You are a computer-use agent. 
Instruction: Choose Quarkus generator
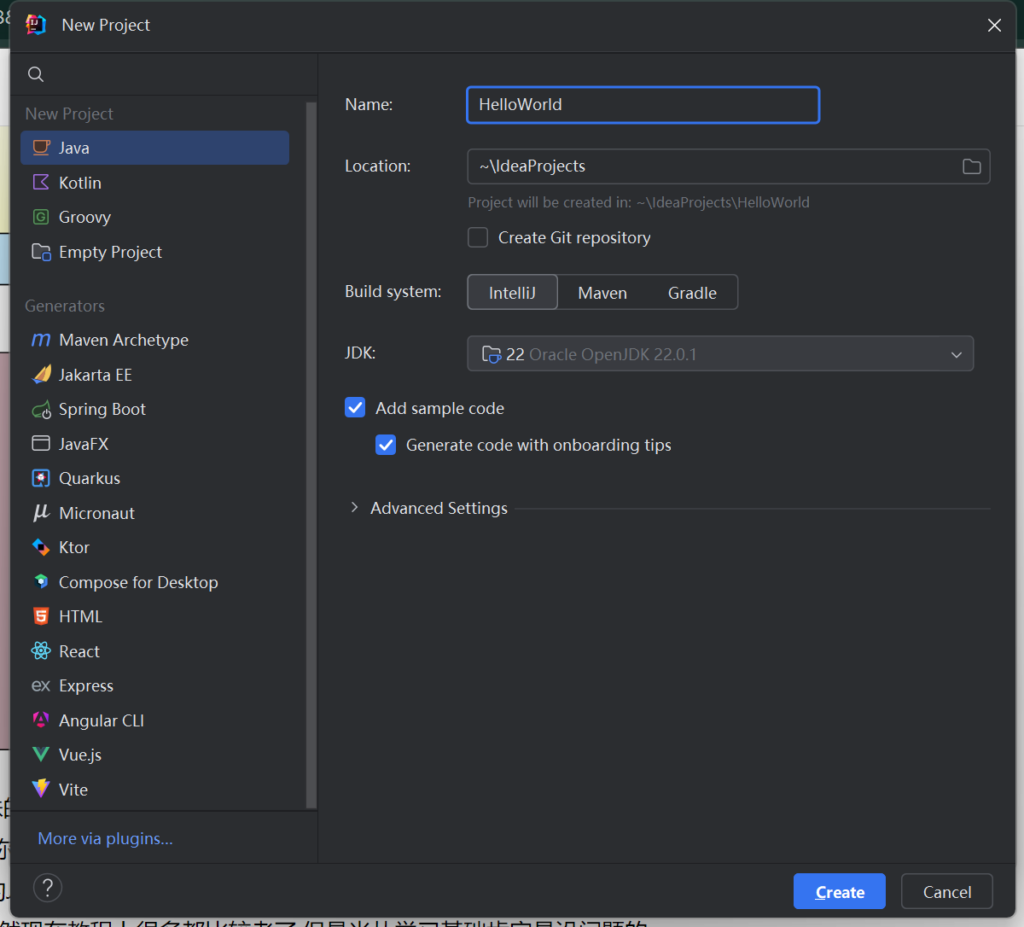click(x=155, y=478)
